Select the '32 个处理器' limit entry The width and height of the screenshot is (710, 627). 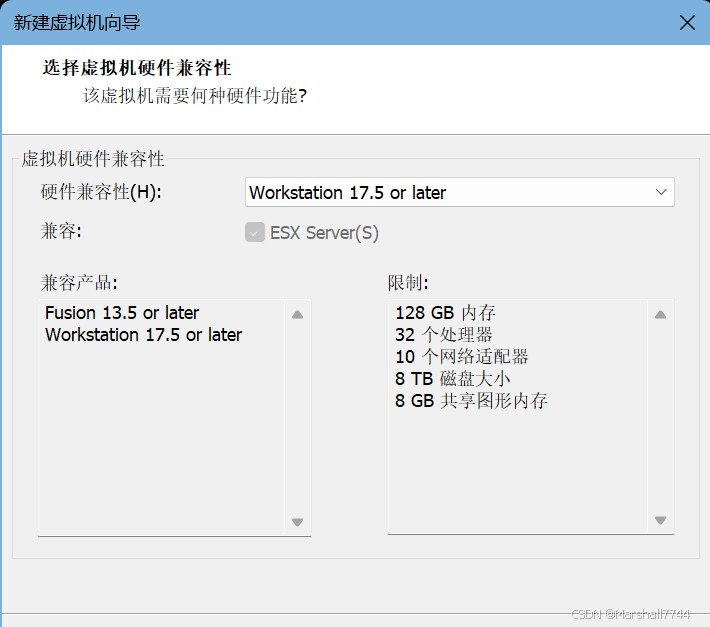point(444,335)
